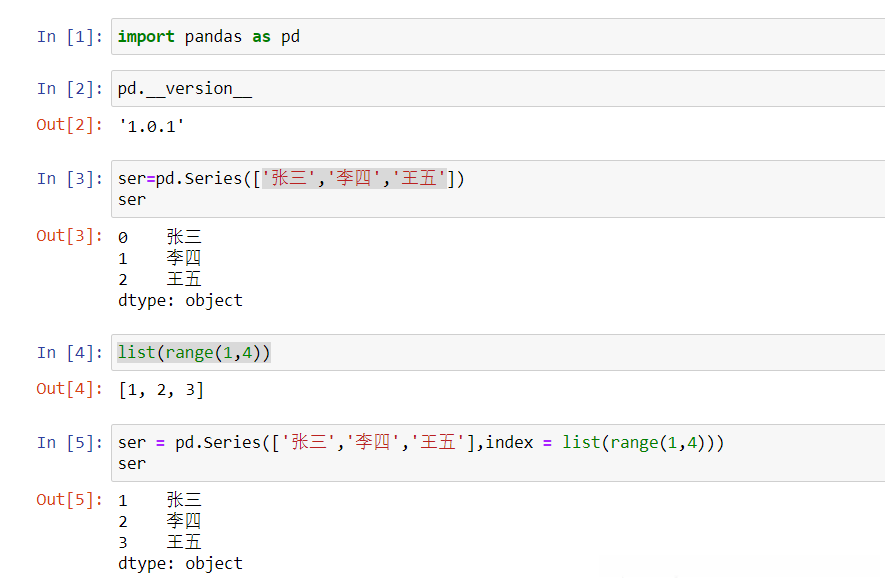
Task: Click the In [2] prompt label
Action: [70, 89]
